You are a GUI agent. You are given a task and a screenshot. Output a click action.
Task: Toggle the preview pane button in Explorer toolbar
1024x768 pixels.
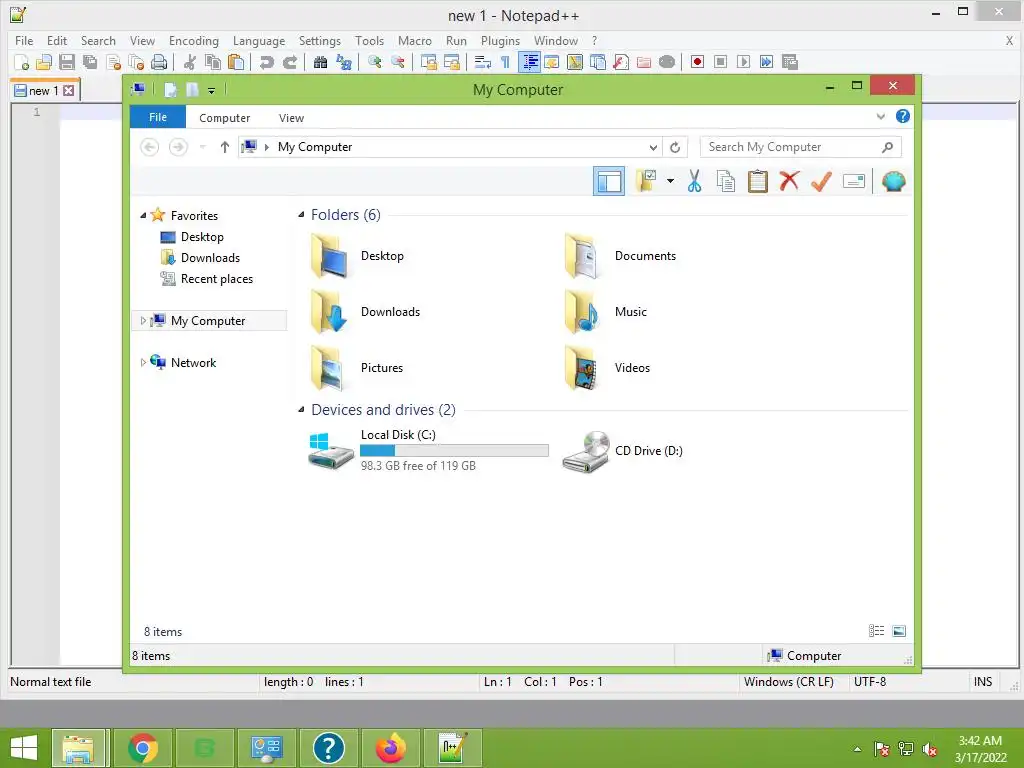point(609,181)
